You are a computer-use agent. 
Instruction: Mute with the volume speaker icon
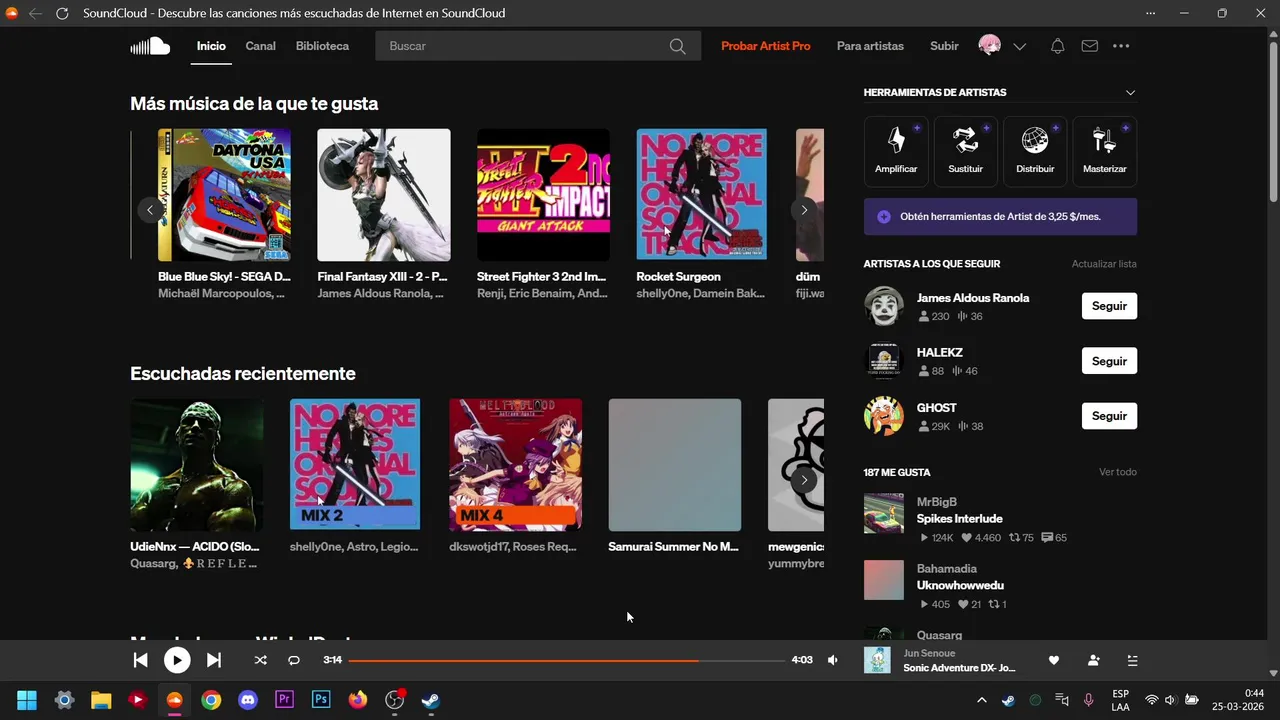833,660
